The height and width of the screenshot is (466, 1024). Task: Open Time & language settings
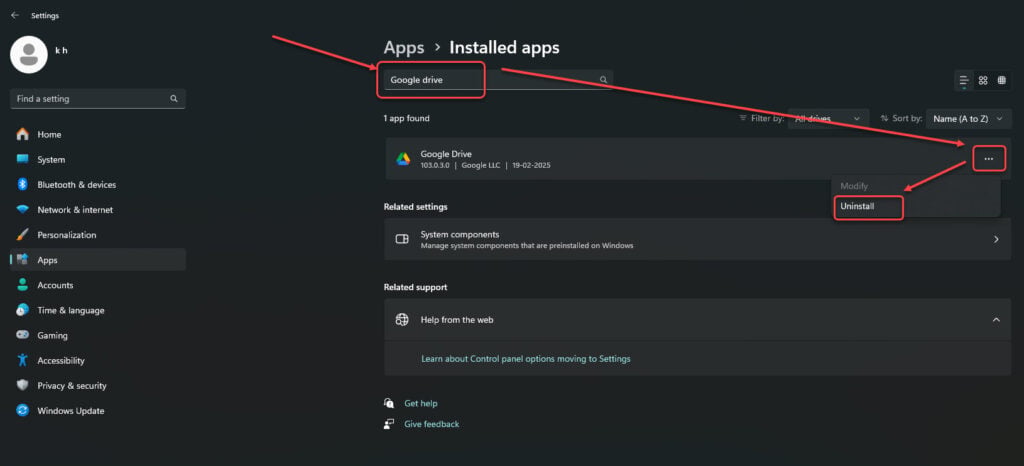pos(98,310)
